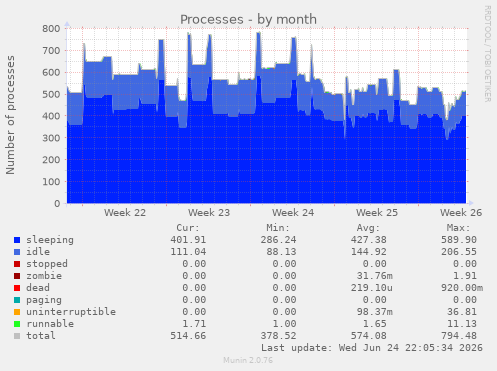Viewport: 497px width, 371px height.
Task: Click dead maximum value 920.00m
Action: point(462,288)
